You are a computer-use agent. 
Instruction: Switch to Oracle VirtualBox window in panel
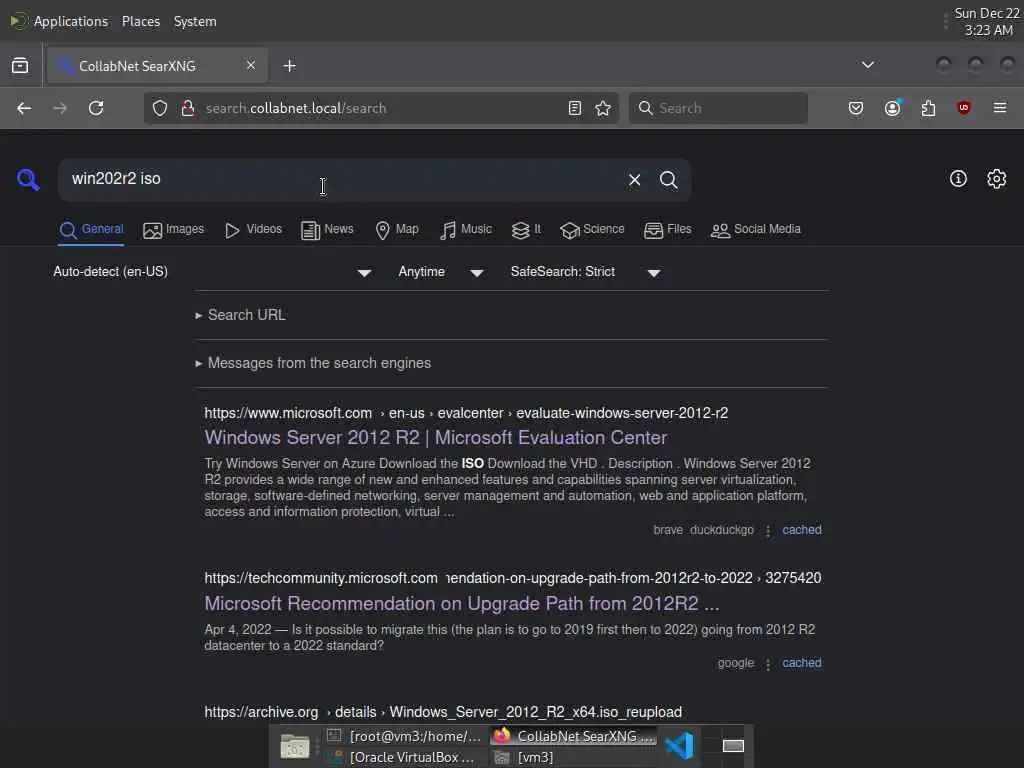click(x=405, y=758)
